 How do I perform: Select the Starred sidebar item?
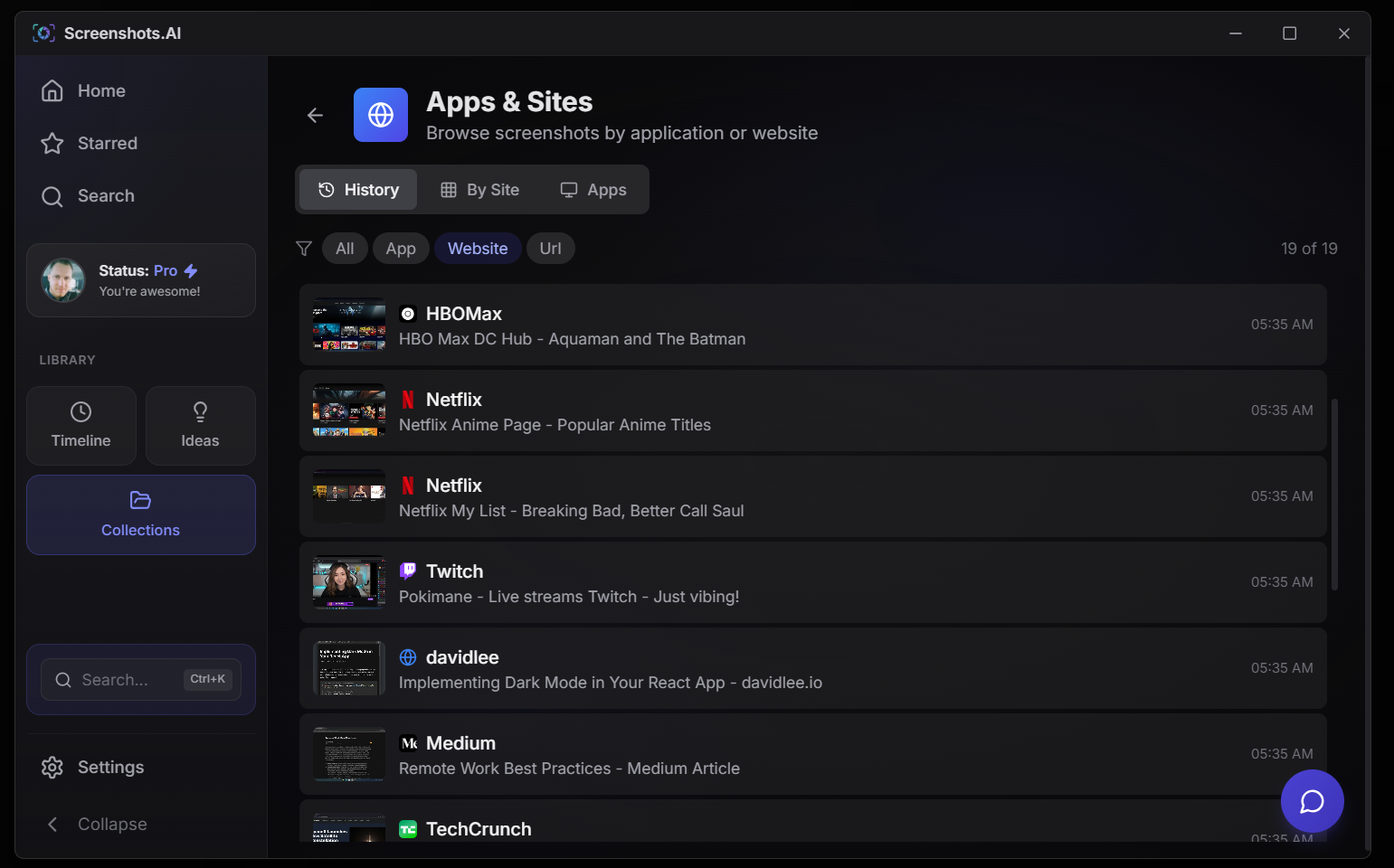tap(107, 143)
